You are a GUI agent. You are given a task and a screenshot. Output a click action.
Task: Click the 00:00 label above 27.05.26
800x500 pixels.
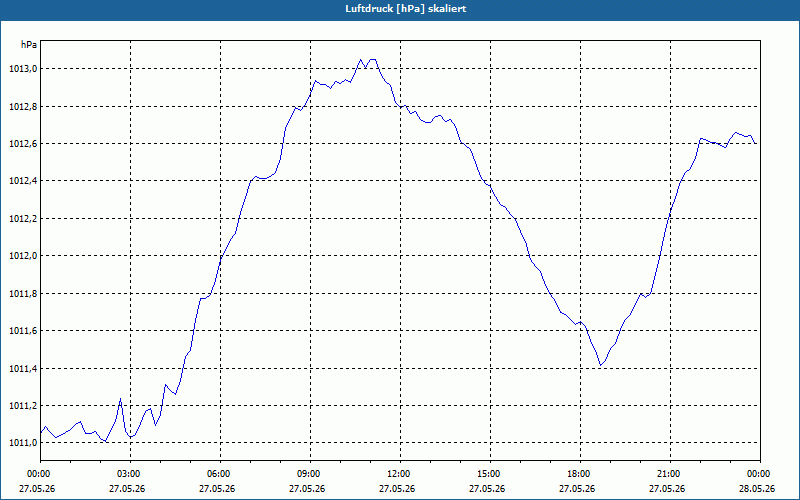point(41,474)
